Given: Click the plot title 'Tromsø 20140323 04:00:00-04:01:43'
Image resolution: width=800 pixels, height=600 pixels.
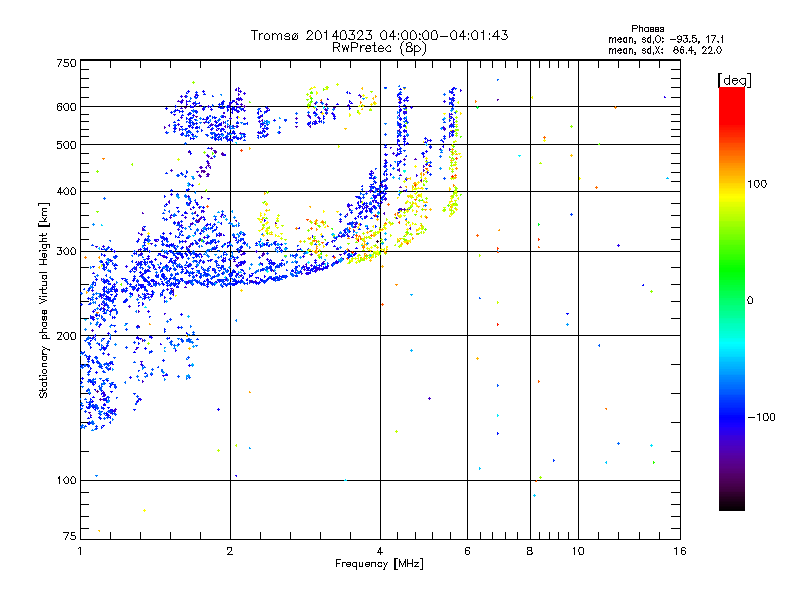Looking at the screenshot, I should coord(379,35).
